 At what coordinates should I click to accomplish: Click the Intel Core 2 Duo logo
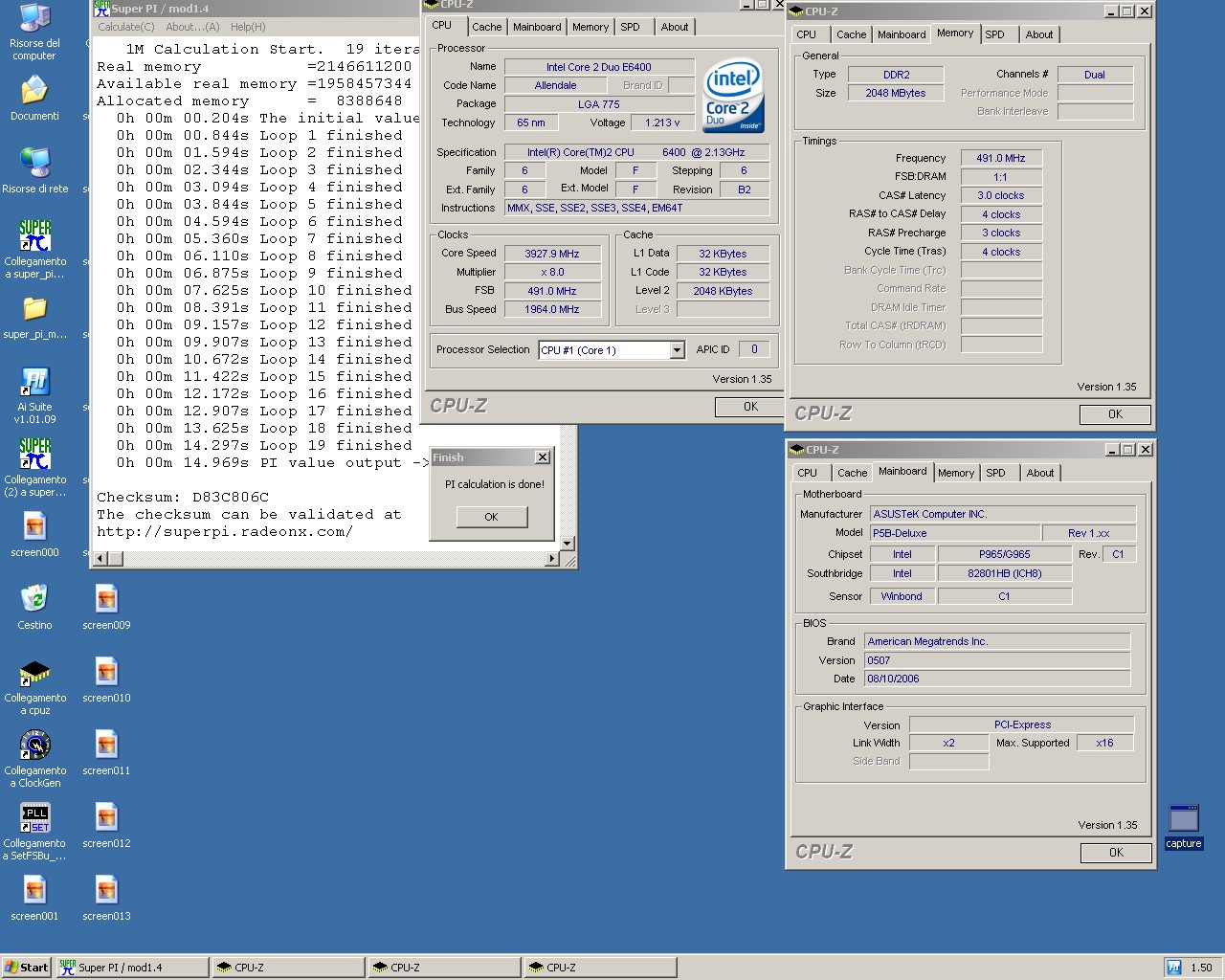pyautogui.click(x=733, y=95)
